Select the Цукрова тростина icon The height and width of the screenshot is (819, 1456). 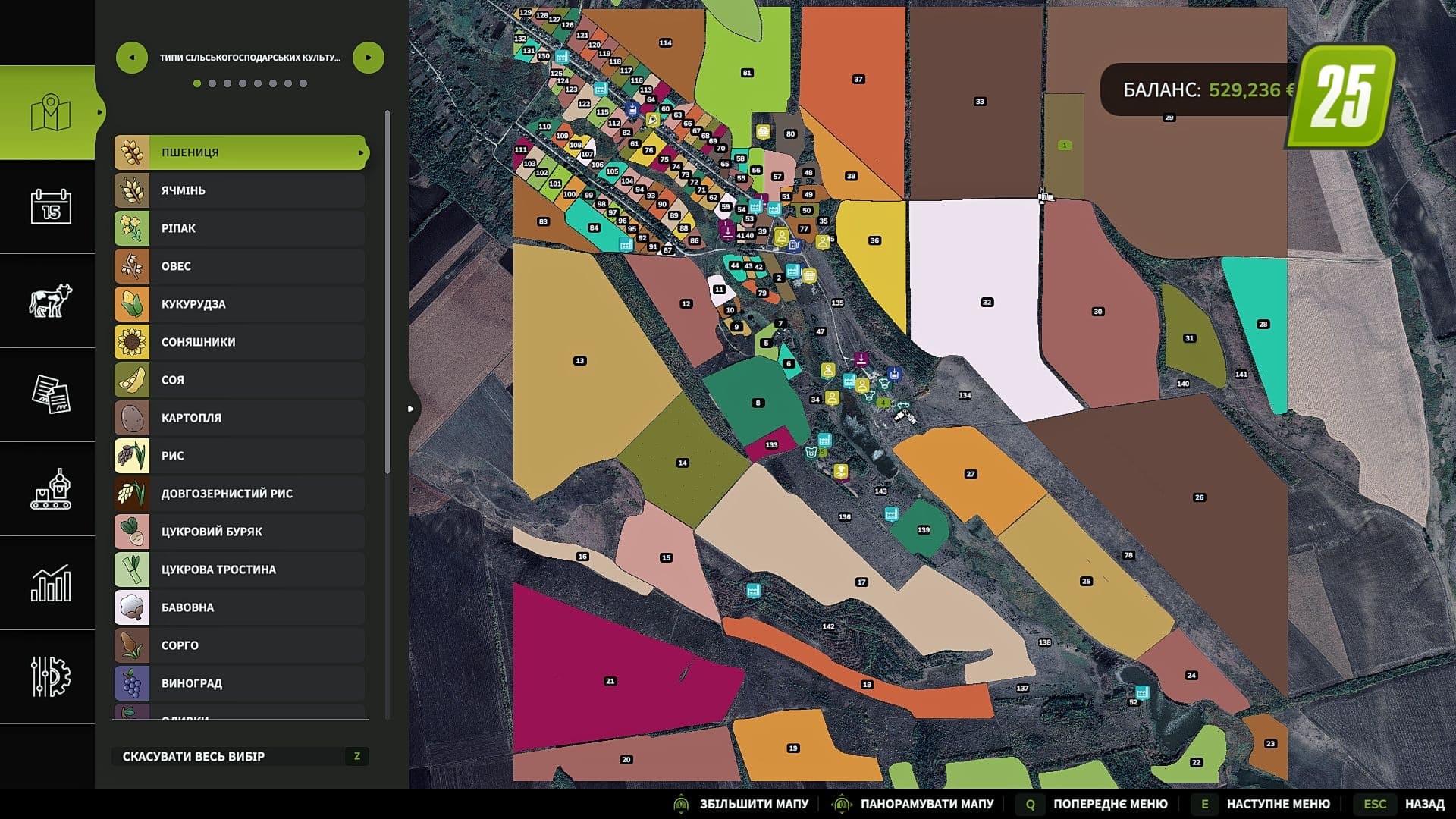(x=132, y=570)
